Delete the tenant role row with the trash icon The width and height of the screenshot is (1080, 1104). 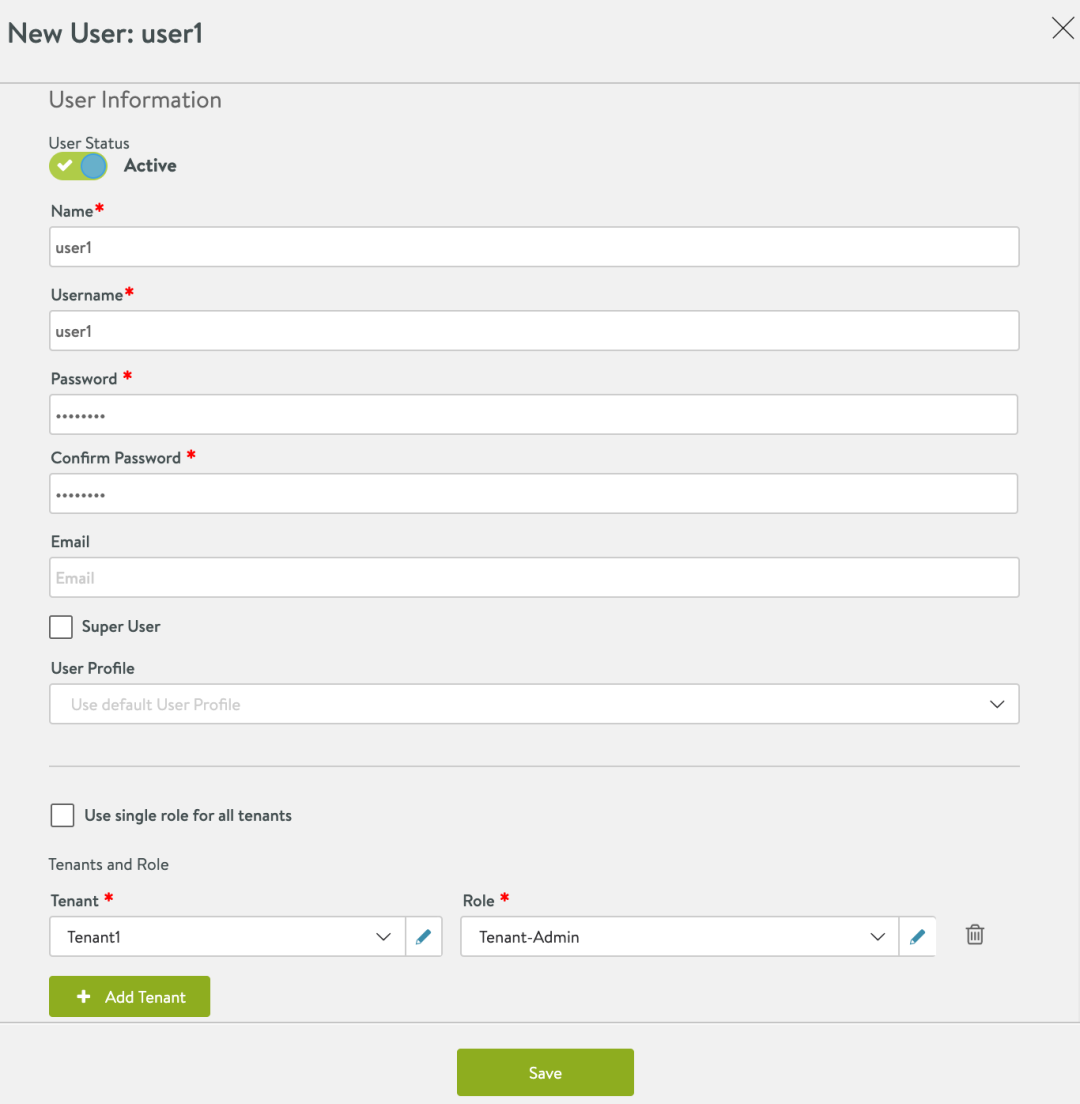(974, 935)
